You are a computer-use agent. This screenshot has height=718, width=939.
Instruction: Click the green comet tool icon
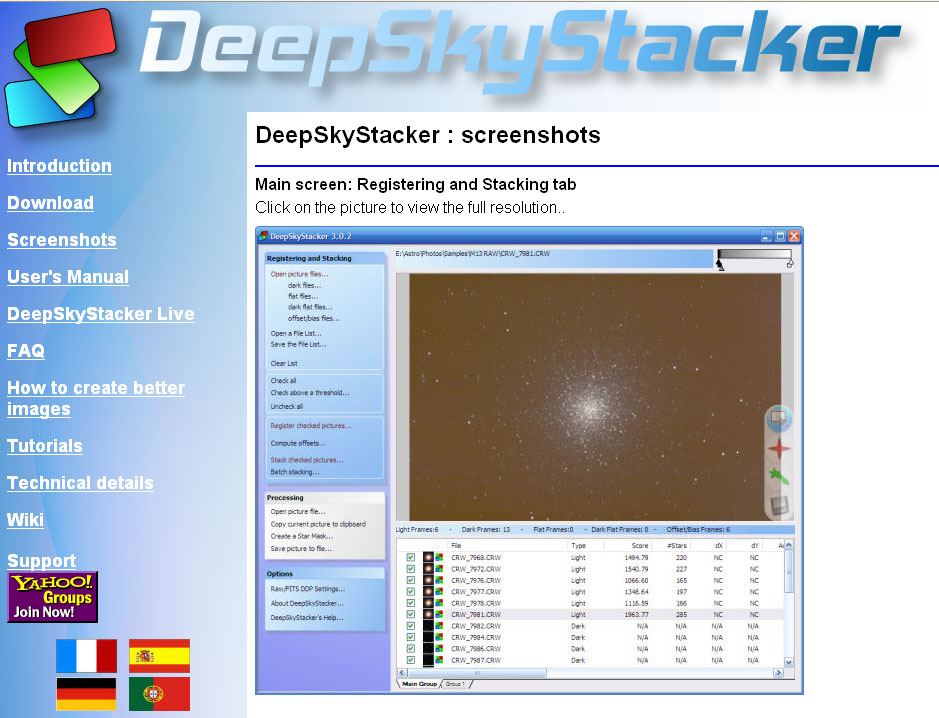point(778,477)
